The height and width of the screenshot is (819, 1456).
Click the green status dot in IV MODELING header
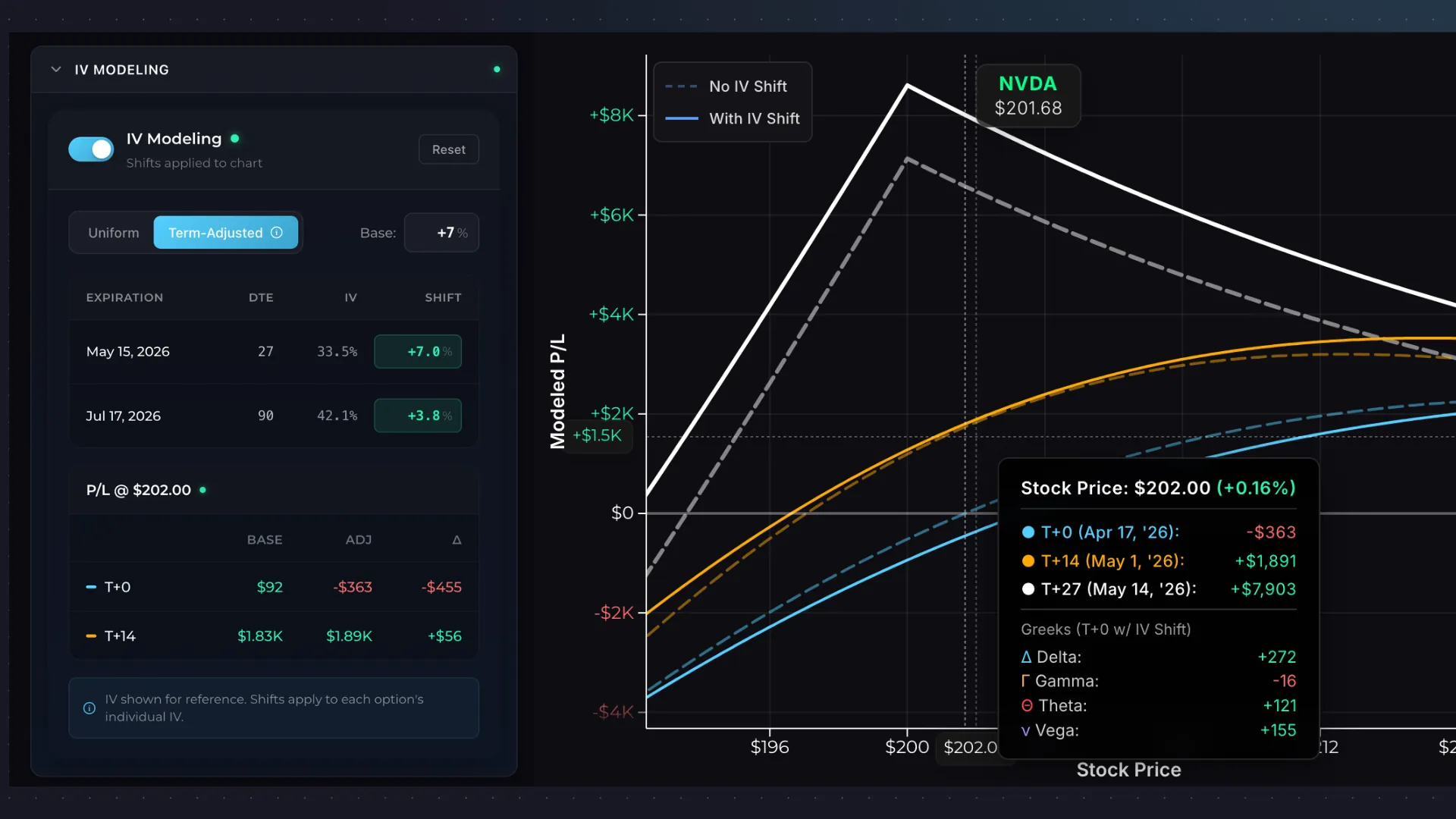pyautogui.click(x=497, y=69)
